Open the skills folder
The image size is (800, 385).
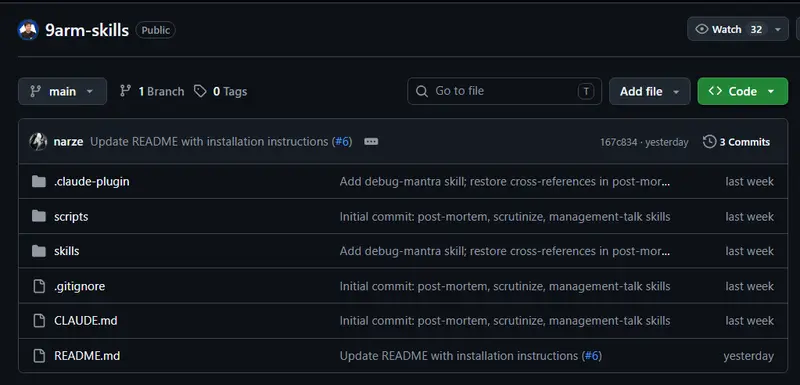[x=66, y=251]
